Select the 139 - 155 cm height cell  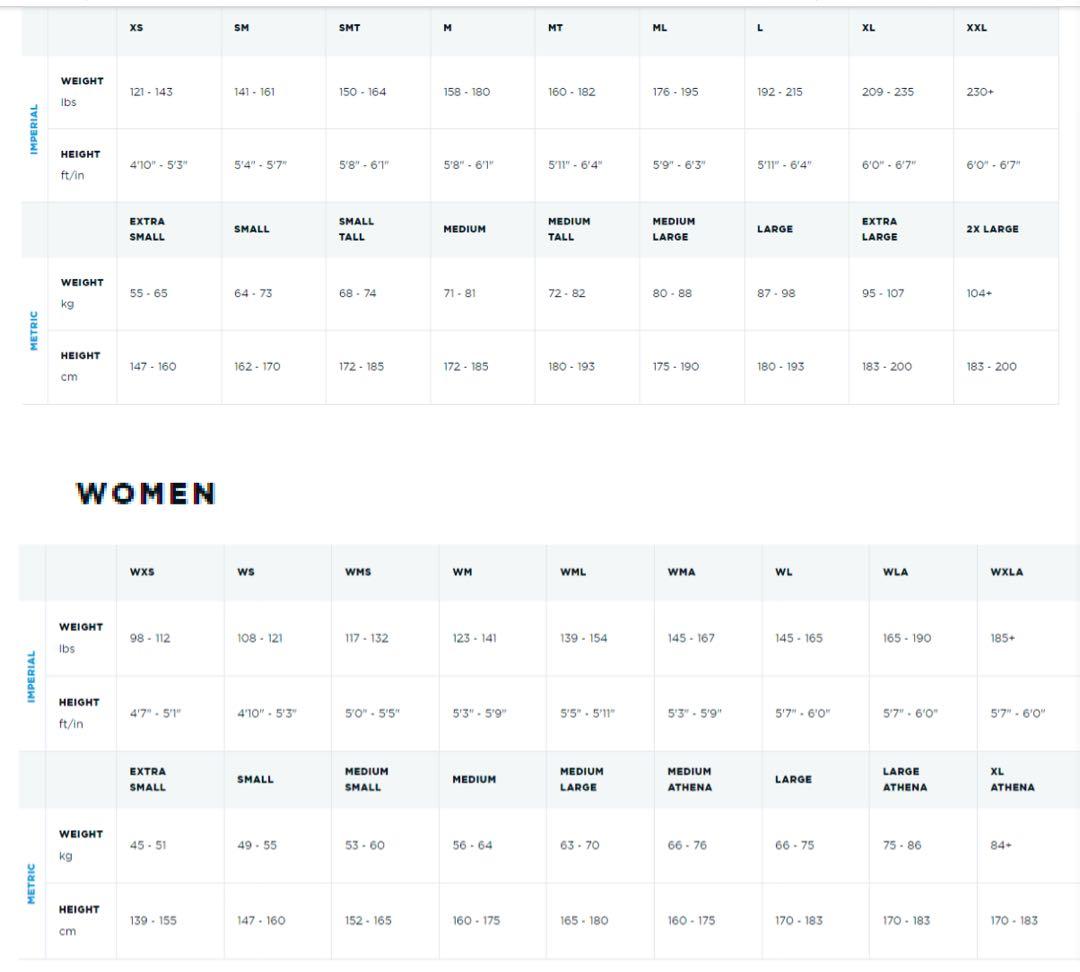coord(152,921)
